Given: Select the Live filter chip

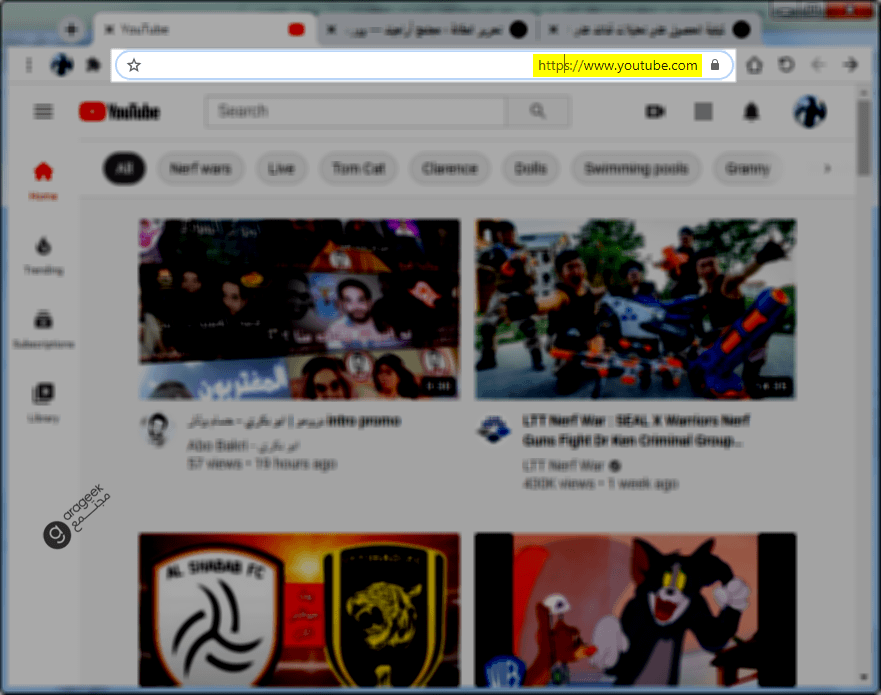Looking at the screenshot, I should [x=281, y=169].
